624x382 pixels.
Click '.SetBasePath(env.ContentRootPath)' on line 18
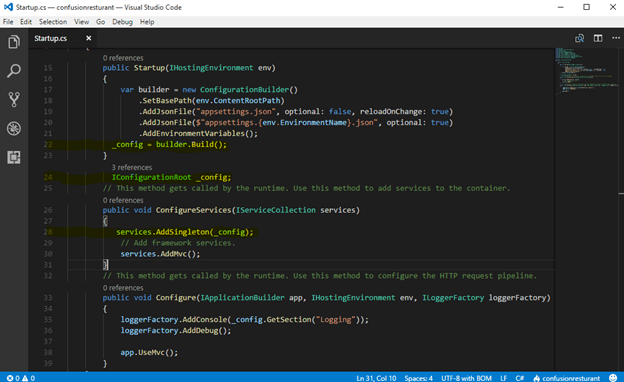click(211, 101)
